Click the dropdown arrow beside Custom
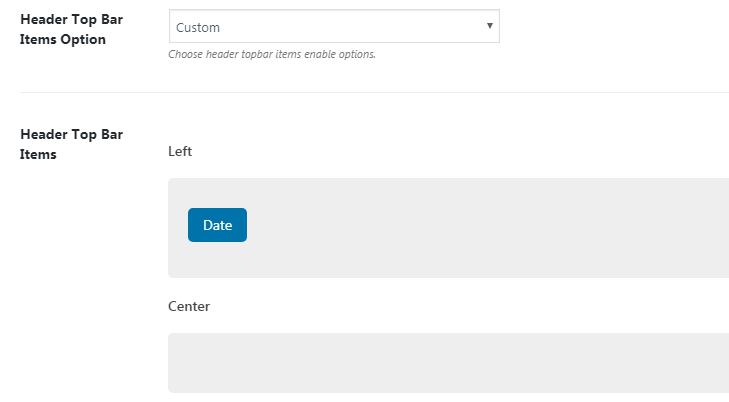 [x=490, y=26]
